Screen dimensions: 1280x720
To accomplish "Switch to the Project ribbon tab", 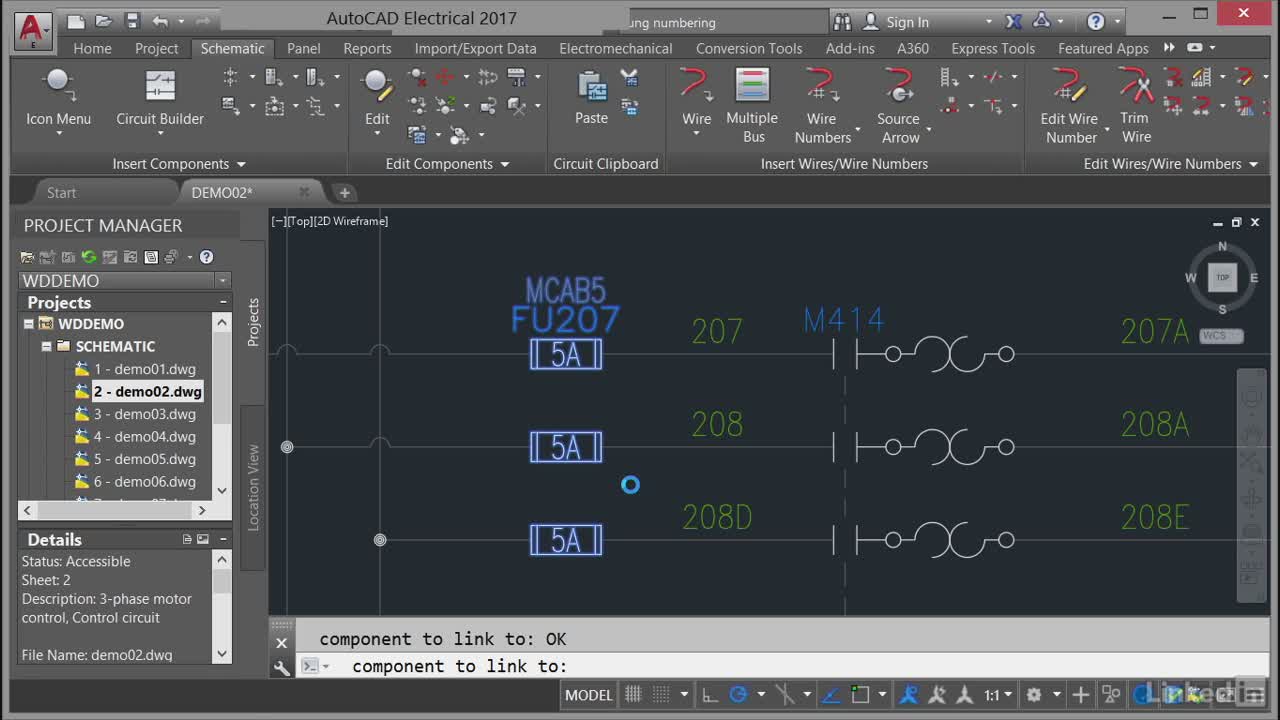I will 156,48.
